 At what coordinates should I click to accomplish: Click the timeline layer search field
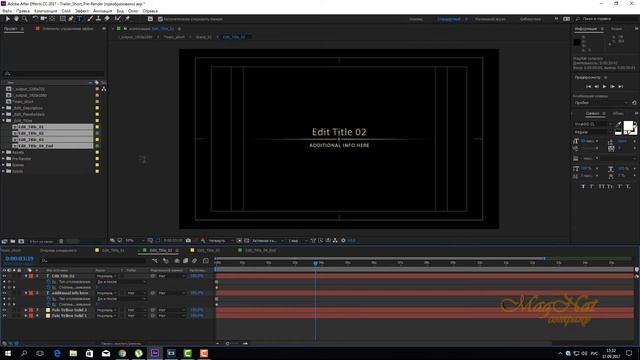[x=93, y=260]
